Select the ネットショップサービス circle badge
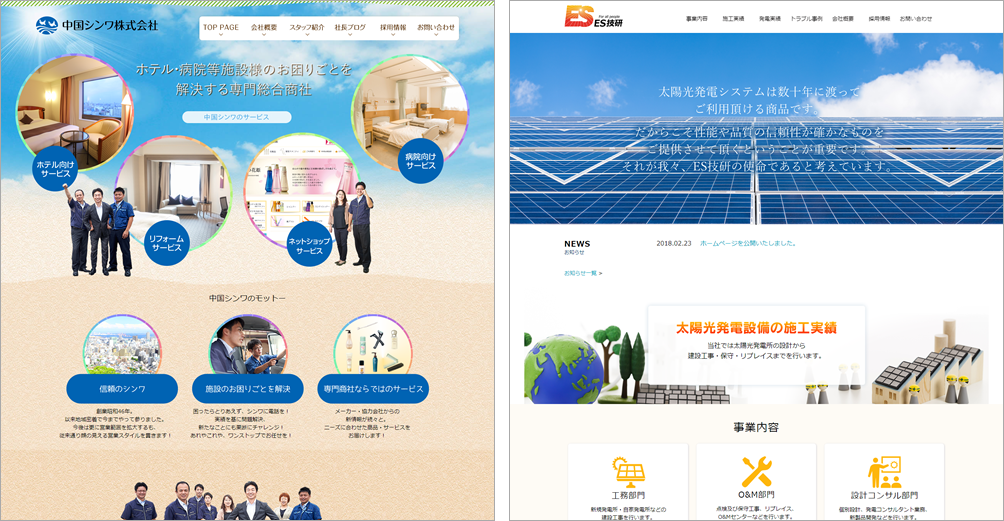The height and width of the screenshot is (521, 1004). [x=309, y=246]
